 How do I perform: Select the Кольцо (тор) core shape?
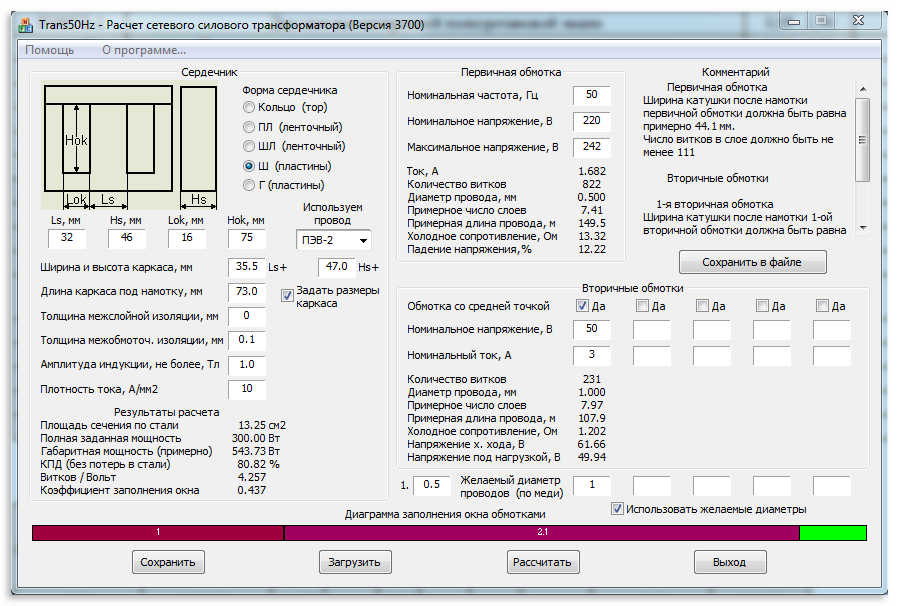coord(285,107)
